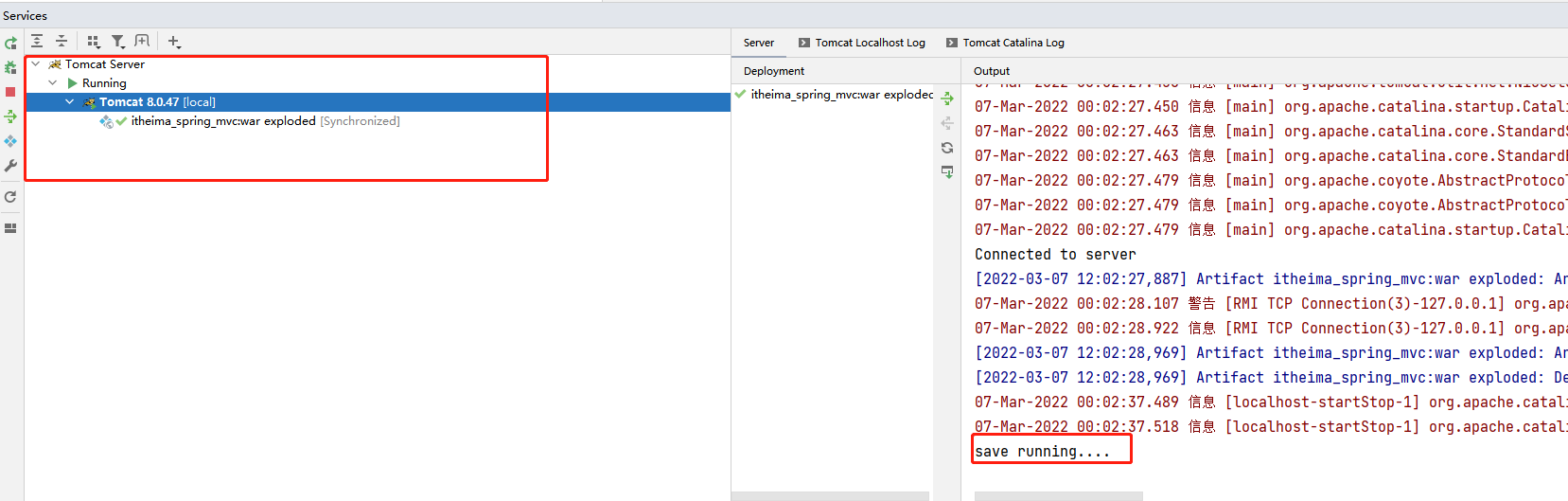Click the [2022-03-07 12:02:27,887] Artifact line
1568x501 pixels.
tap(1271, 279)
